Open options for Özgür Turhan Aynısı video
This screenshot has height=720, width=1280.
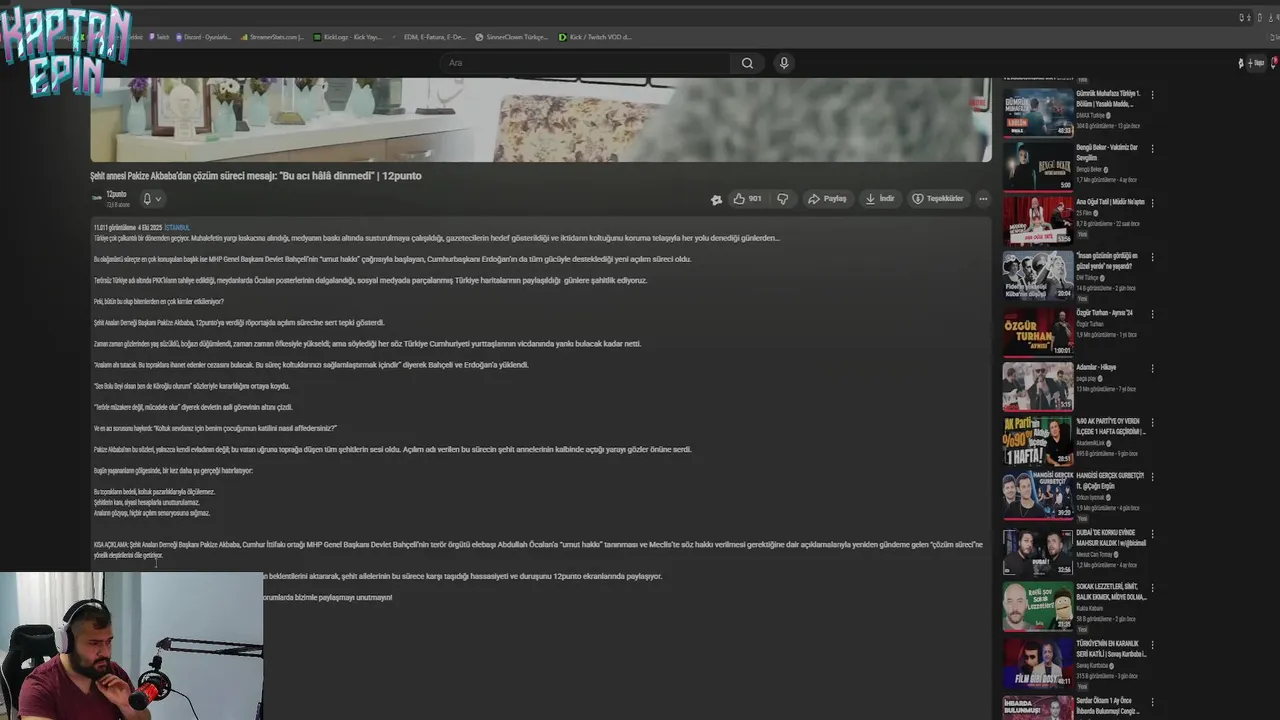(x=1152, y=314)
